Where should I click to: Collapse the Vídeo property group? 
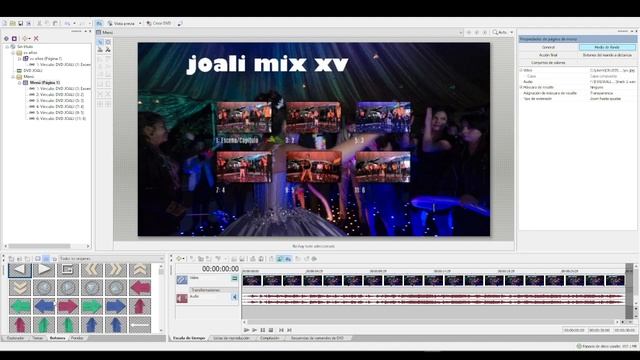click(x=521, y=70)
